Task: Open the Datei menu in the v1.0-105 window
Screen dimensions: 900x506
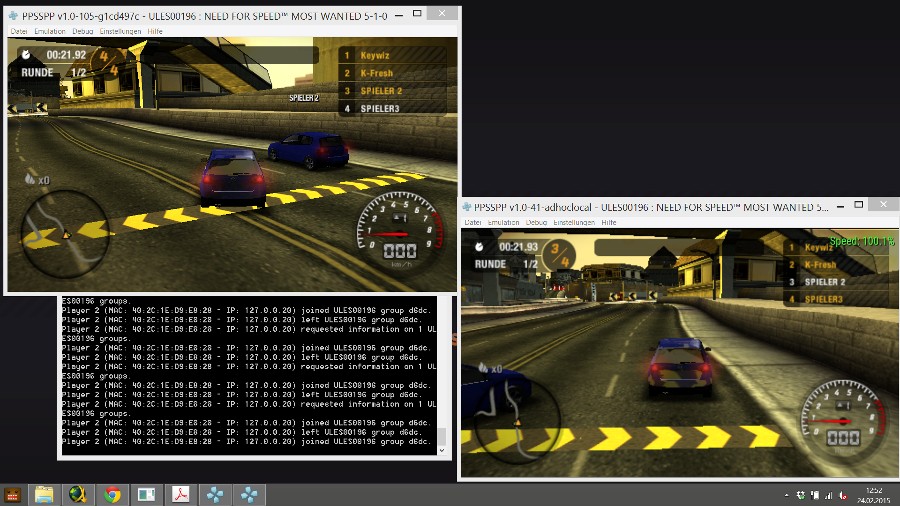Action: pyautogui.click(x=19, y=31)
